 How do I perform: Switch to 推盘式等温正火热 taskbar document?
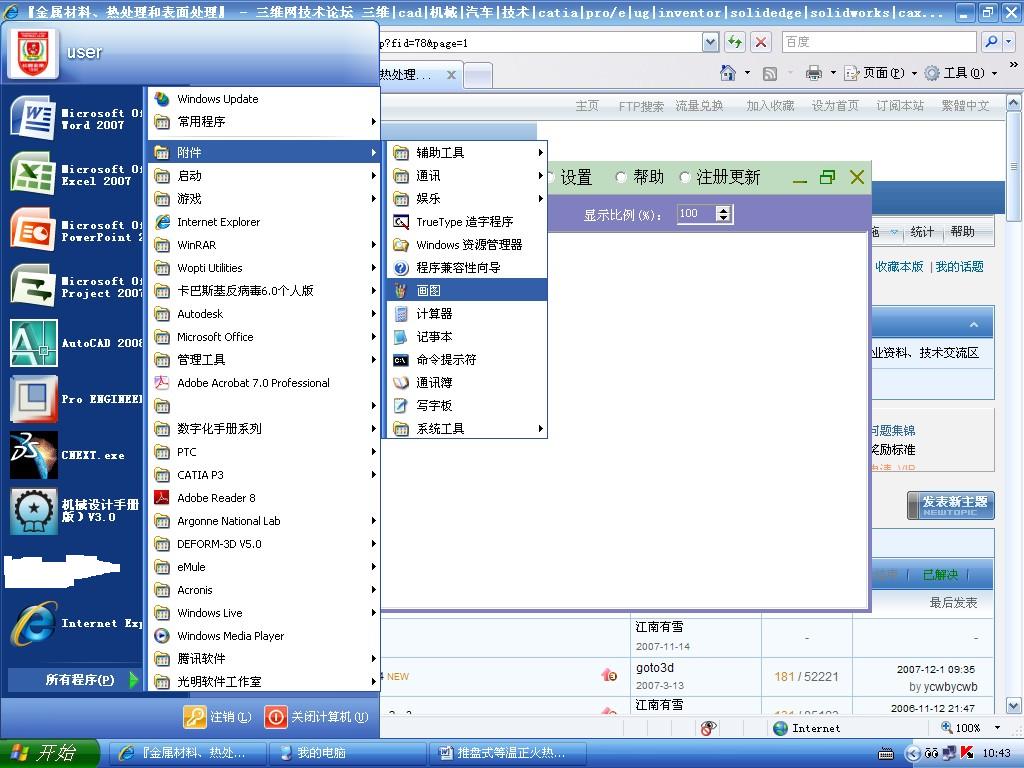pyautogui.click(x=507, y=753)
